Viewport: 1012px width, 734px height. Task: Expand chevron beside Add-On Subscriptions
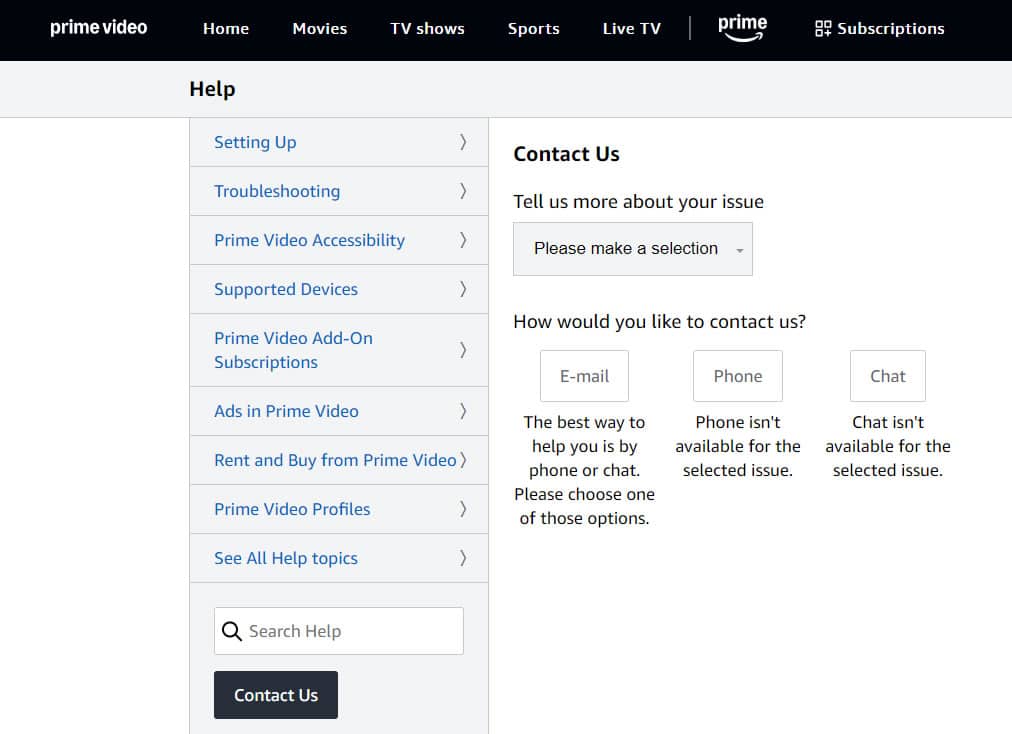463,350
